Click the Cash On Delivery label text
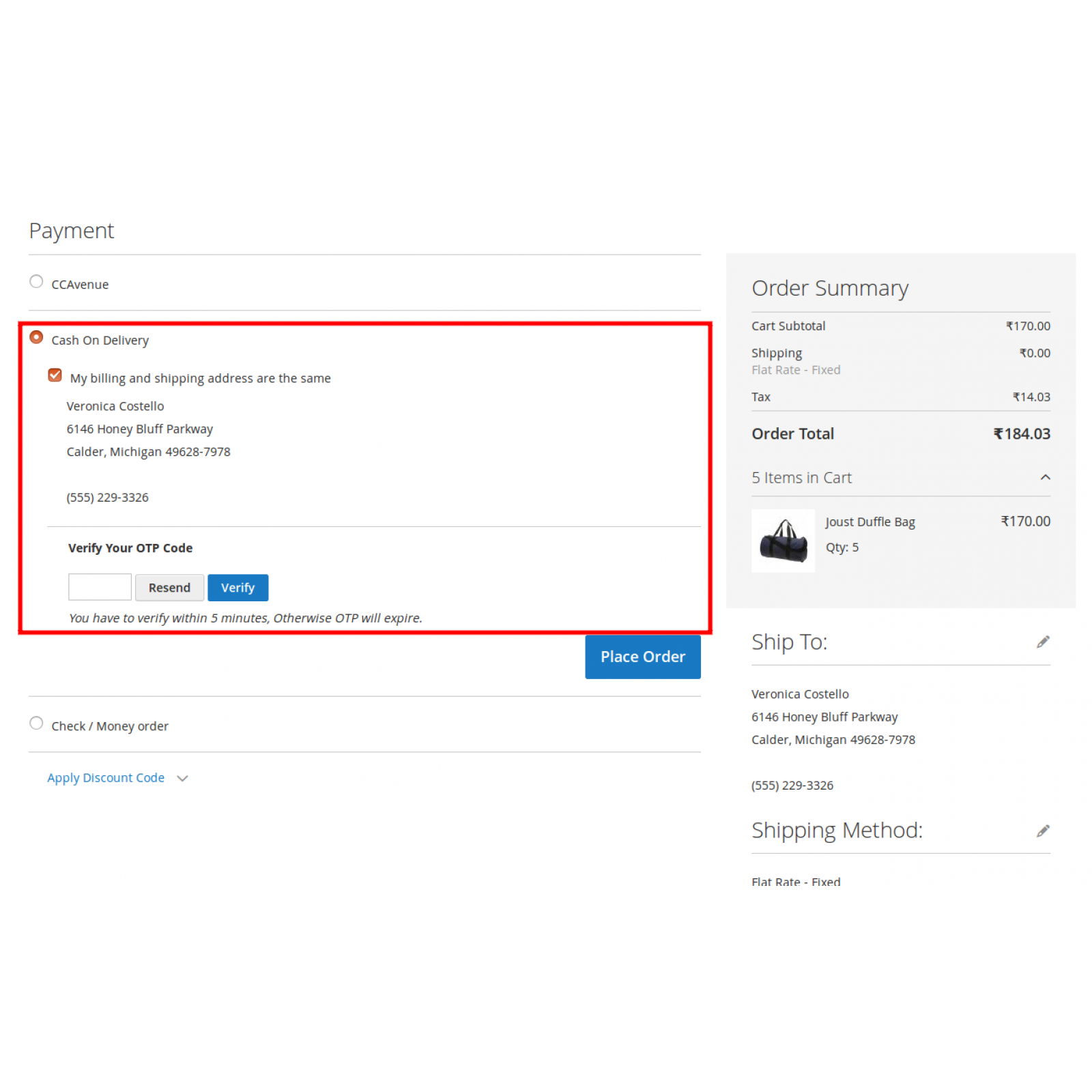The height and width of the screenshot is (1092, 1092). coord(100,341)
